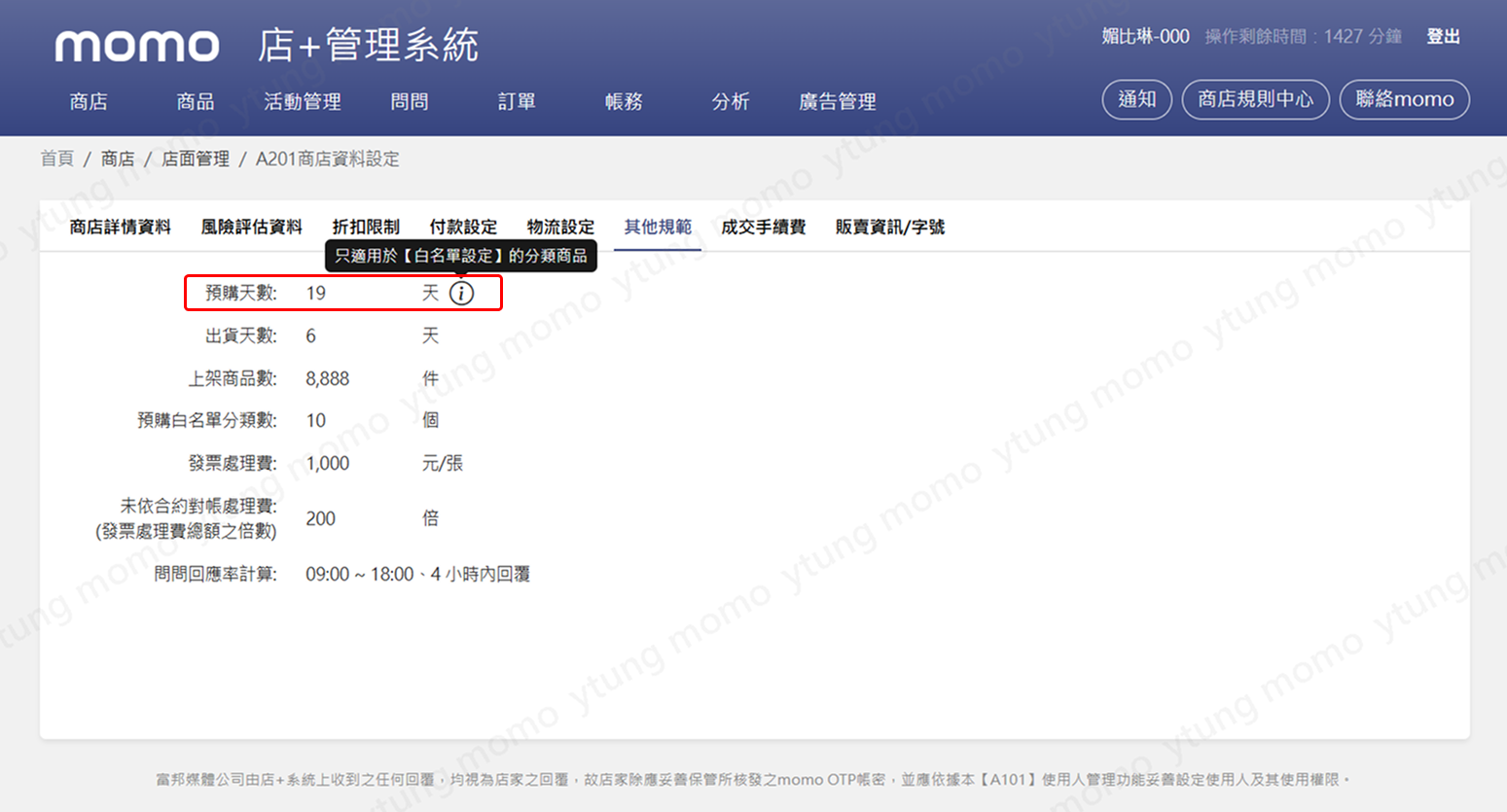Open the 商品 menu
1507x812 pixels.
196,101
